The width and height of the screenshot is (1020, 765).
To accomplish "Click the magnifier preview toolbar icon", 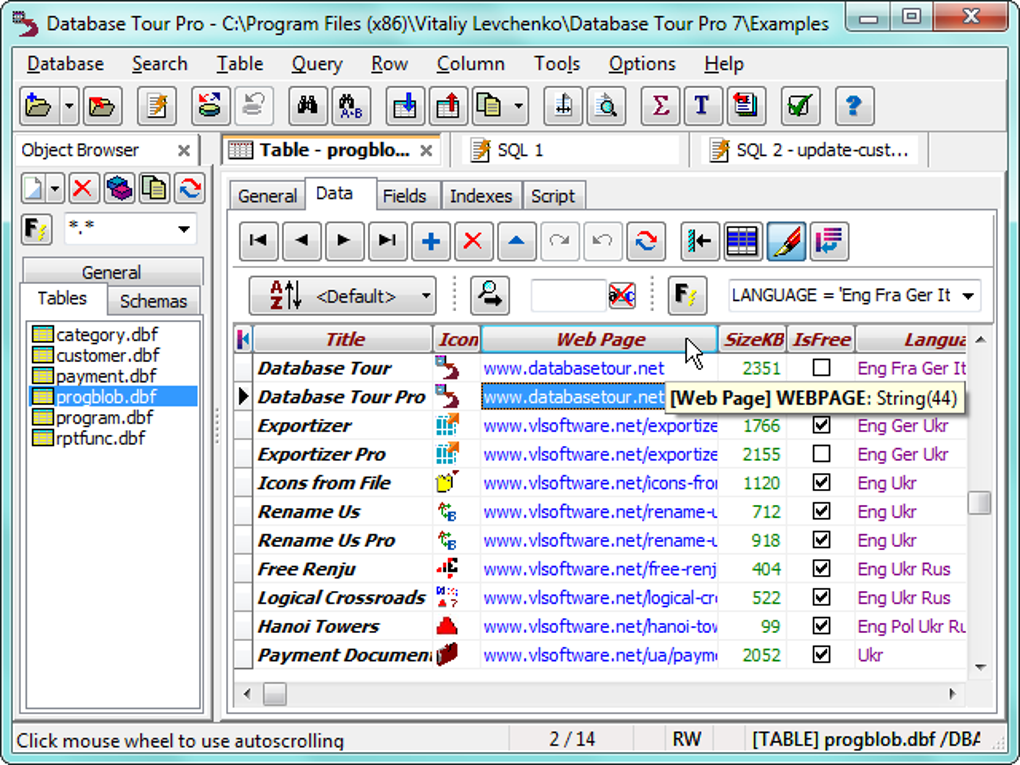I will (x=606, y=105).
